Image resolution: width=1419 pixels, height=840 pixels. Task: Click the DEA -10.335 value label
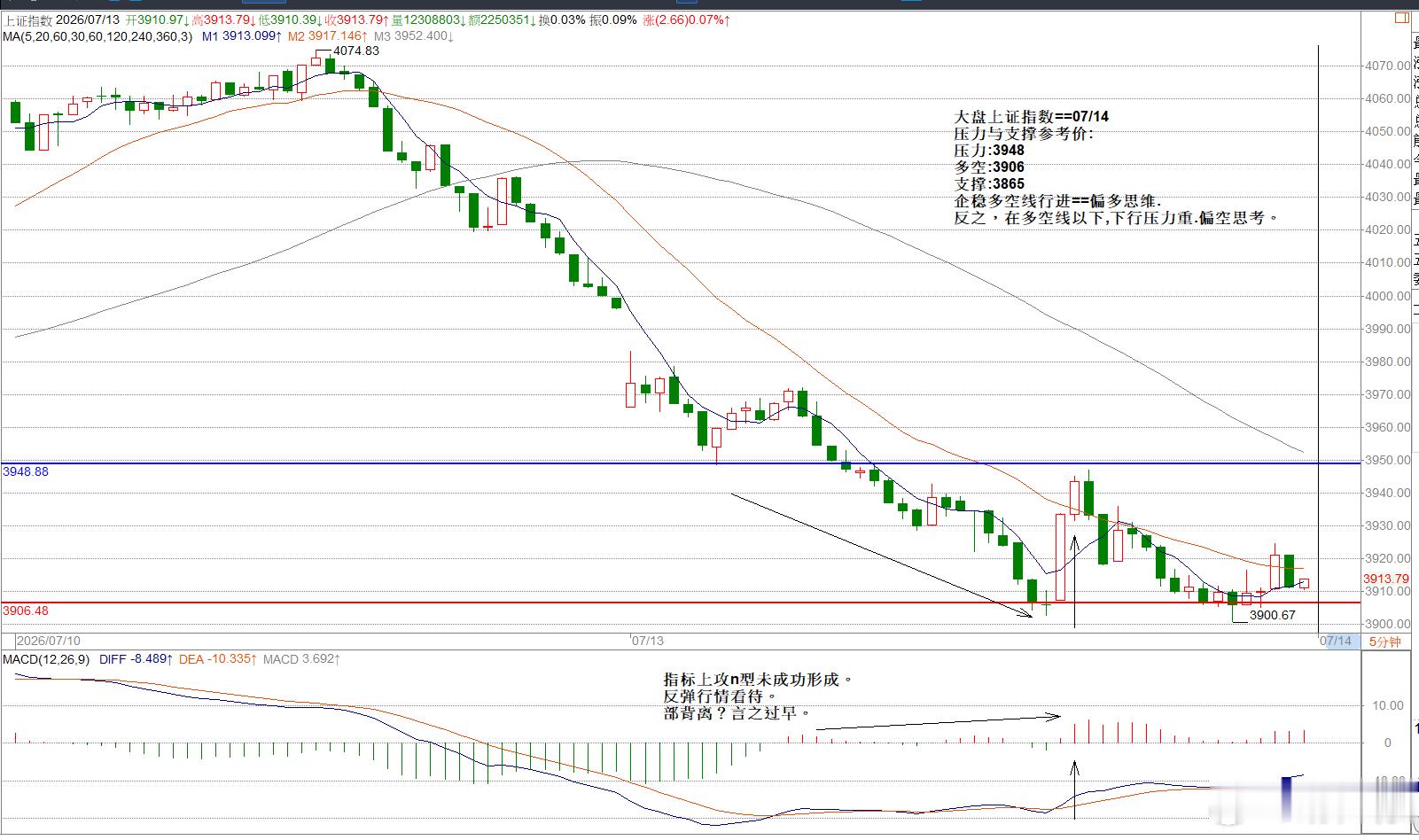(x=218, y=659)
